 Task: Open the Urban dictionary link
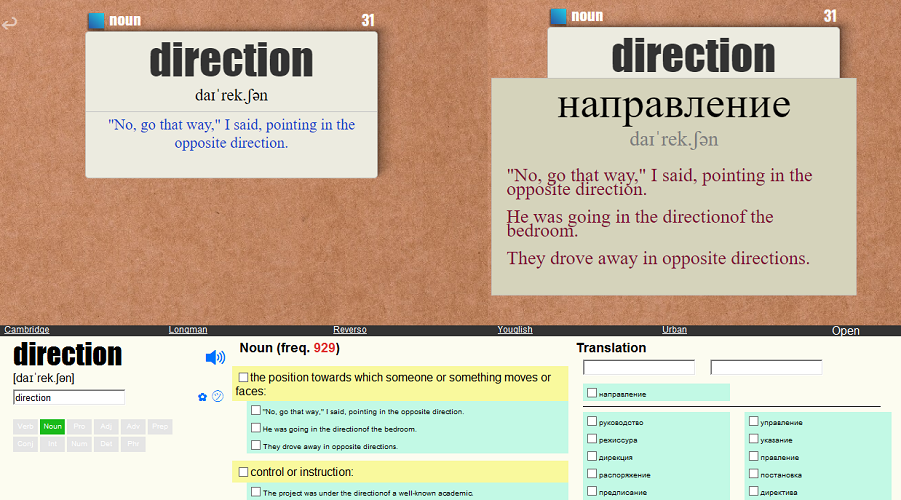tap(674, 329)
